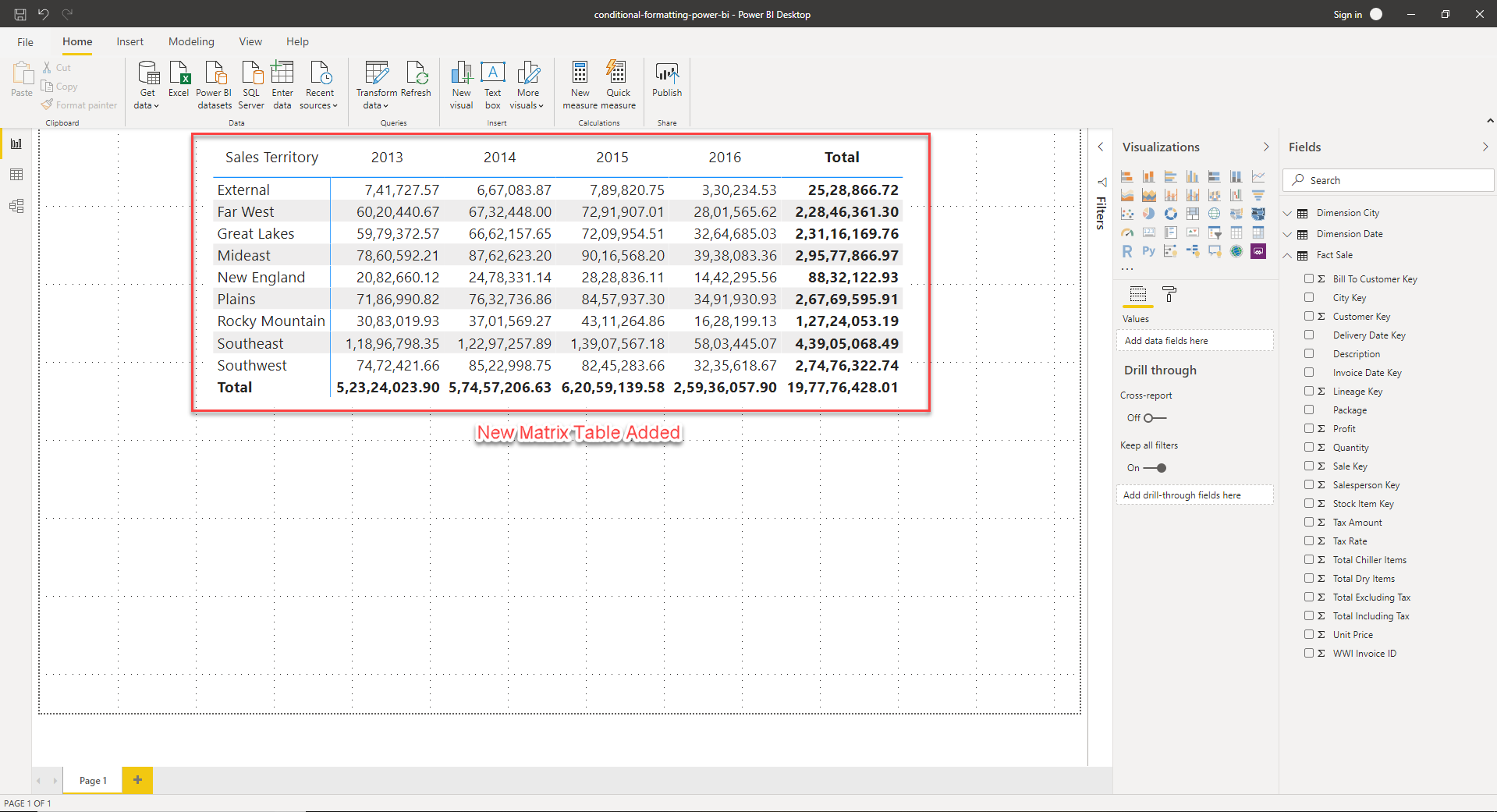Open Model view from the left sidebar
The width and height of the screenshot is (1497, 812).
16,206
